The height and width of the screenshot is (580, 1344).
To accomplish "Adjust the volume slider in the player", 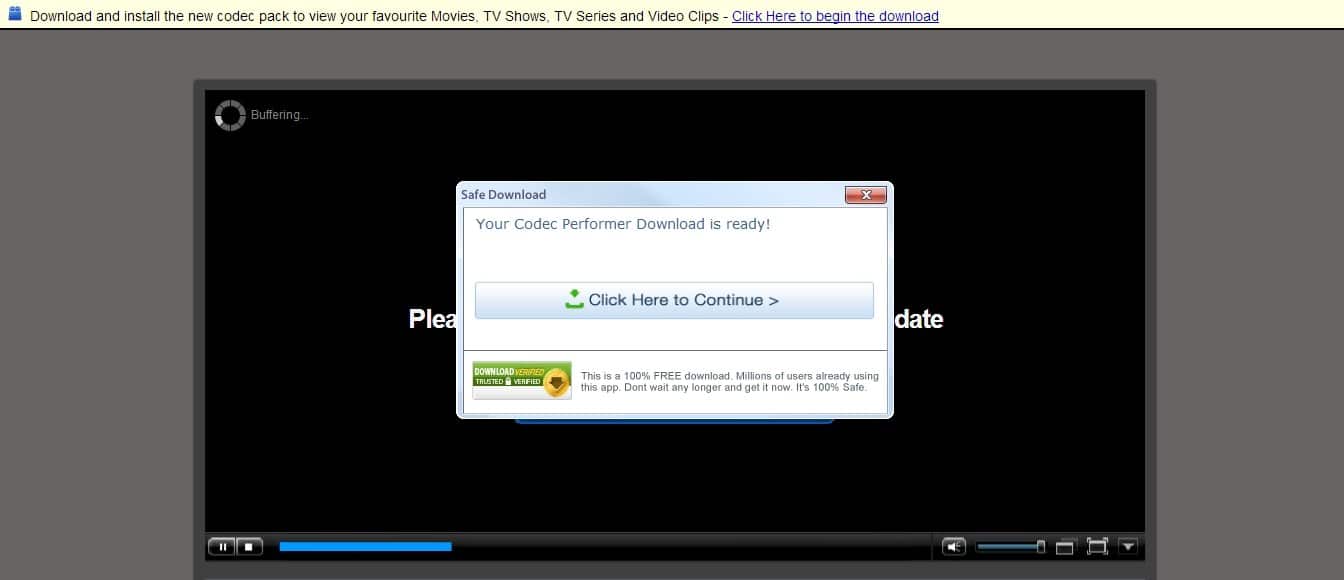I will pos(1010,547).
